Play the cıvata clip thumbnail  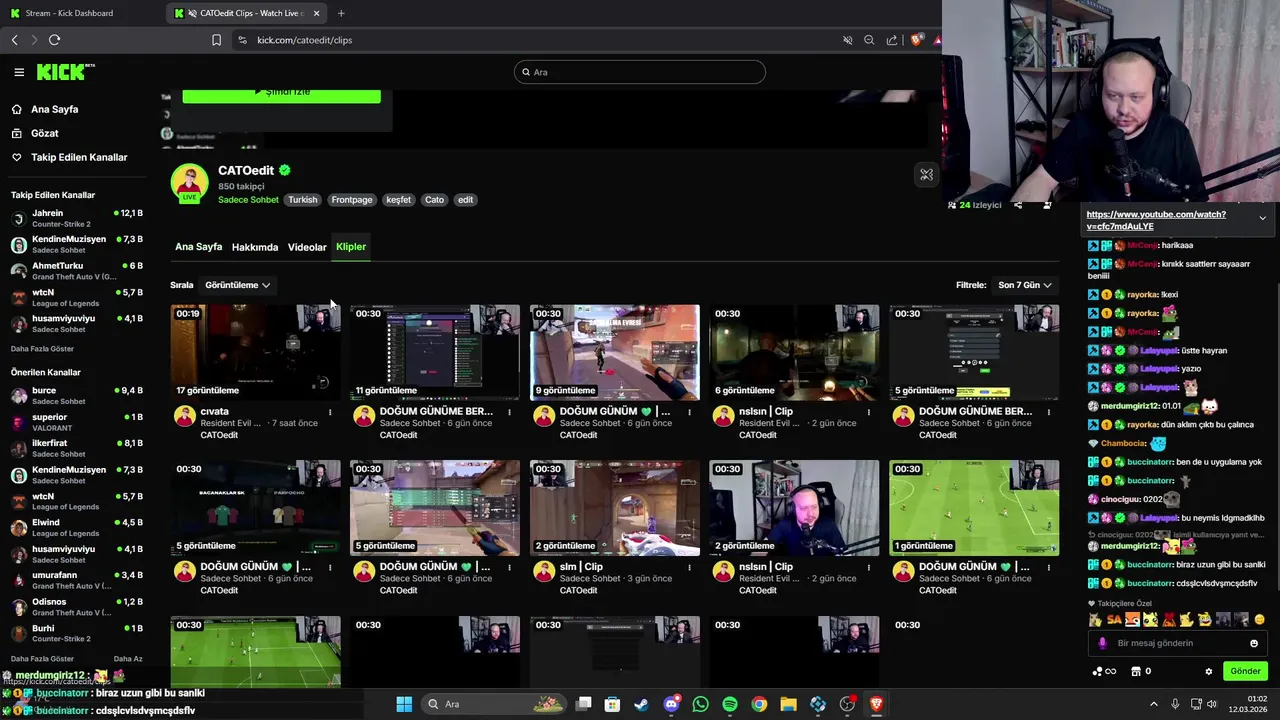point(255,352)
